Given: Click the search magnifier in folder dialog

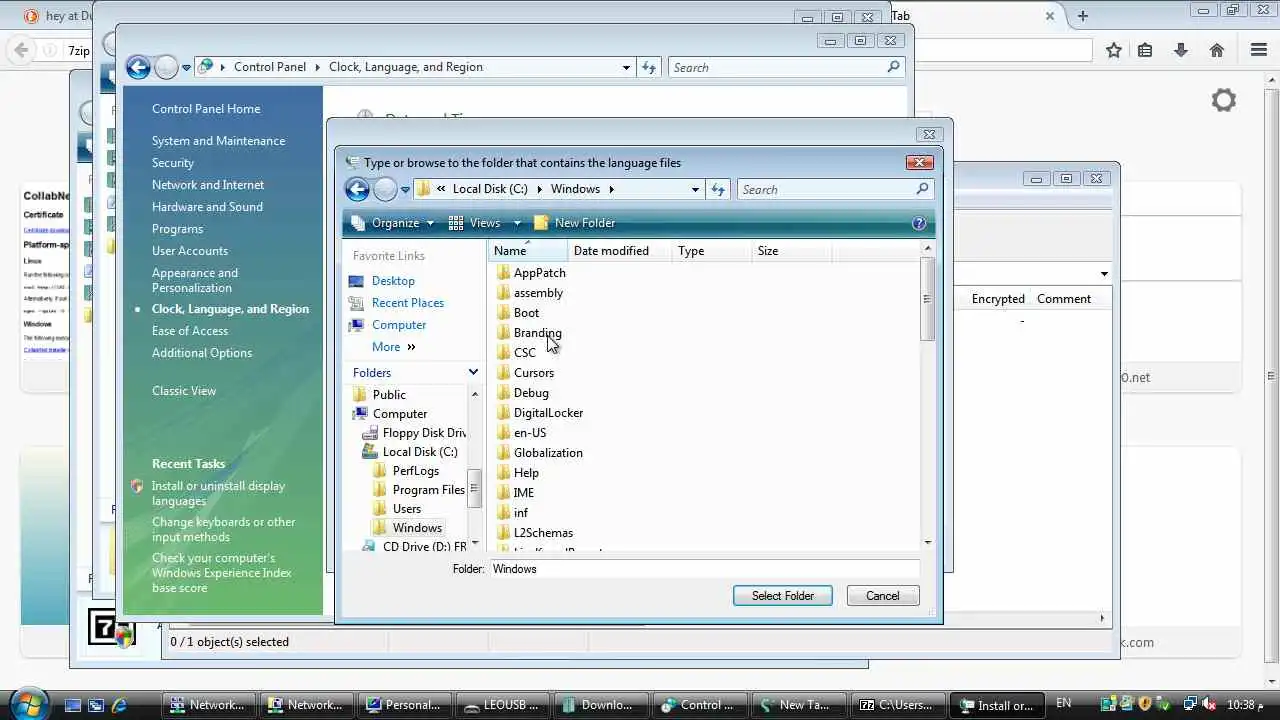Looking at the screenshot, I should tap(922, 188).
